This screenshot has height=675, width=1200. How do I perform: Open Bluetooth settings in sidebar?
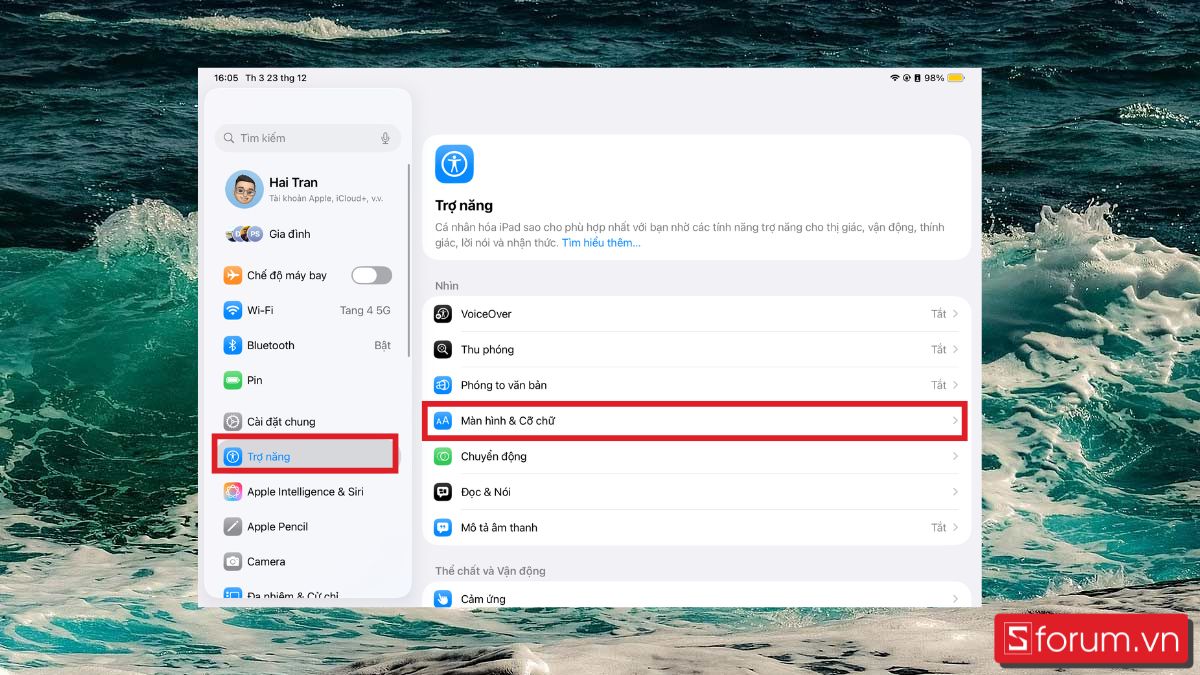click(x=308, y=345)
